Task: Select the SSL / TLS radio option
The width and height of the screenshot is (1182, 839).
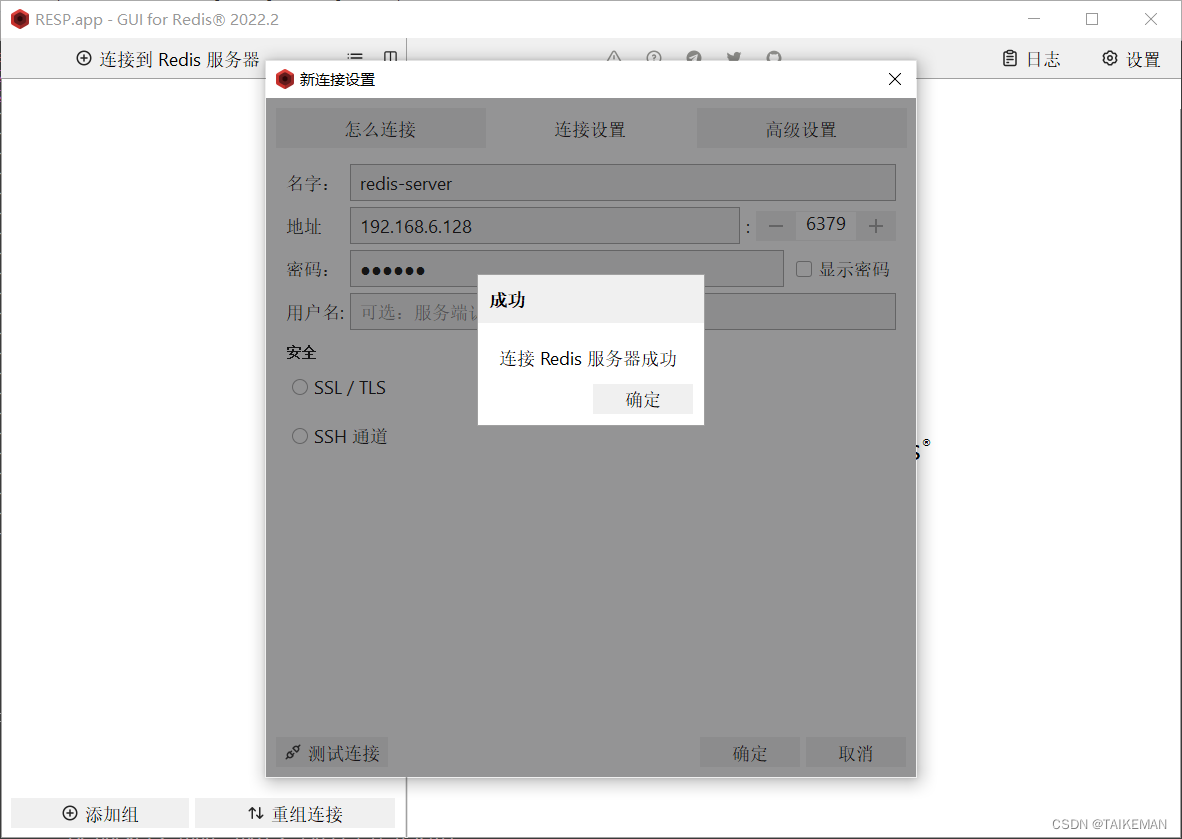Action: tap(300, 387)
